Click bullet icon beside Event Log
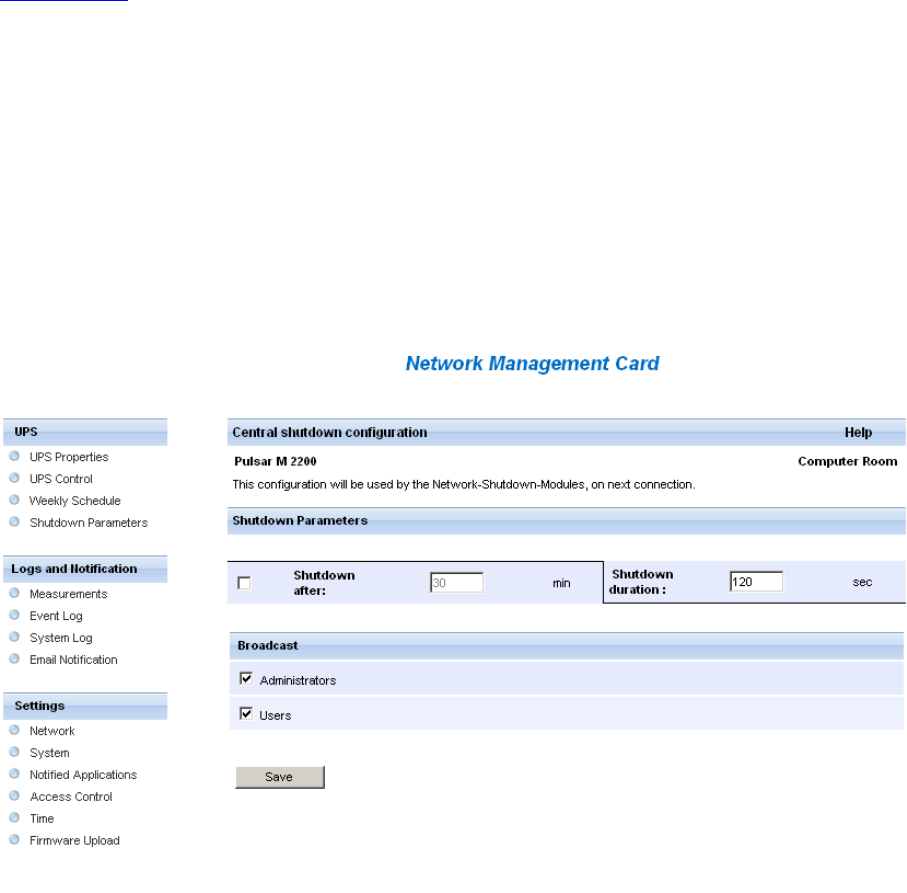The height and width of the screenshot is (893, 907). 14,615
